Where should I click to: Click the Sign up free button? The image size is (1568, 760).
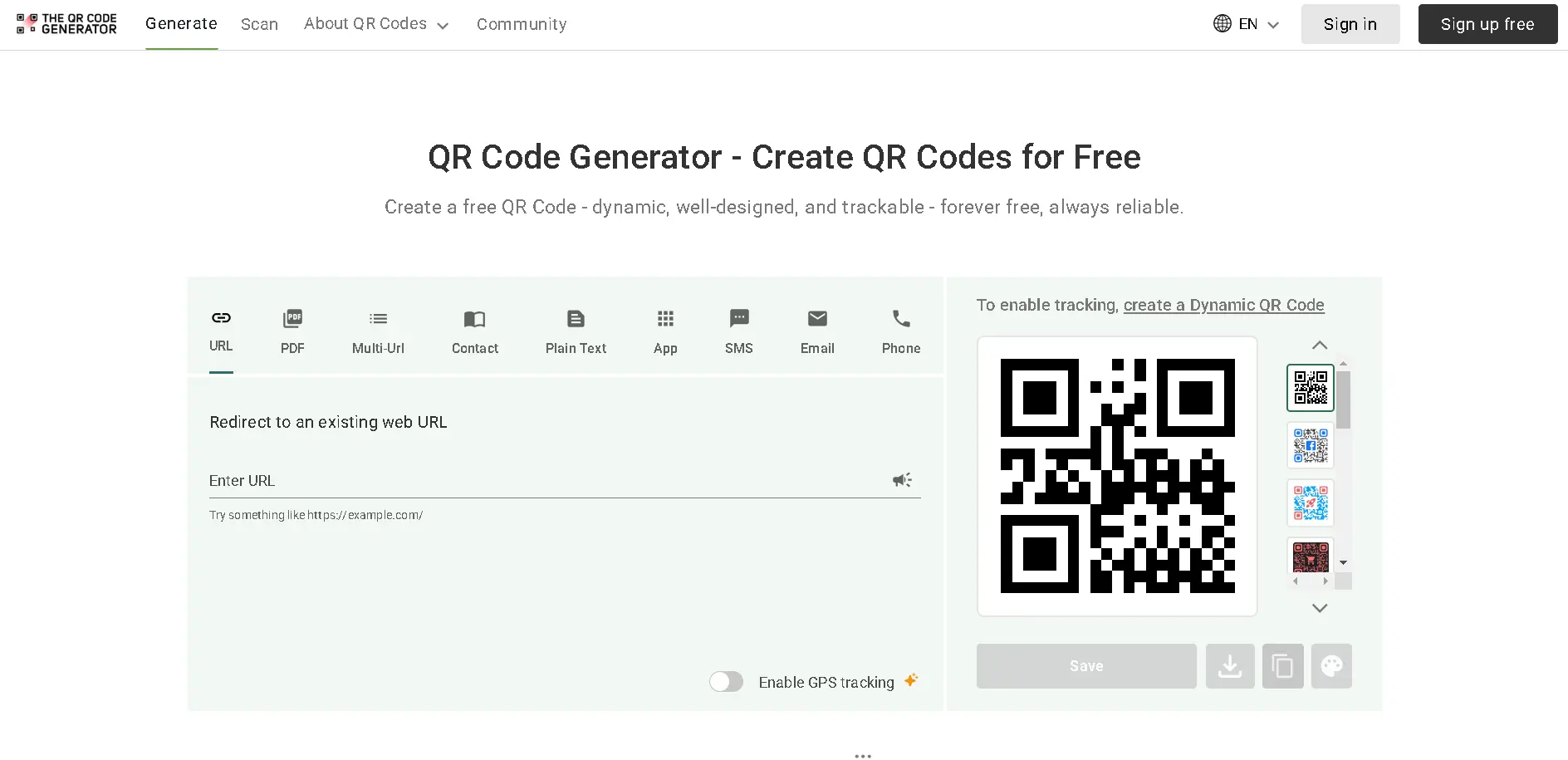1487,23
